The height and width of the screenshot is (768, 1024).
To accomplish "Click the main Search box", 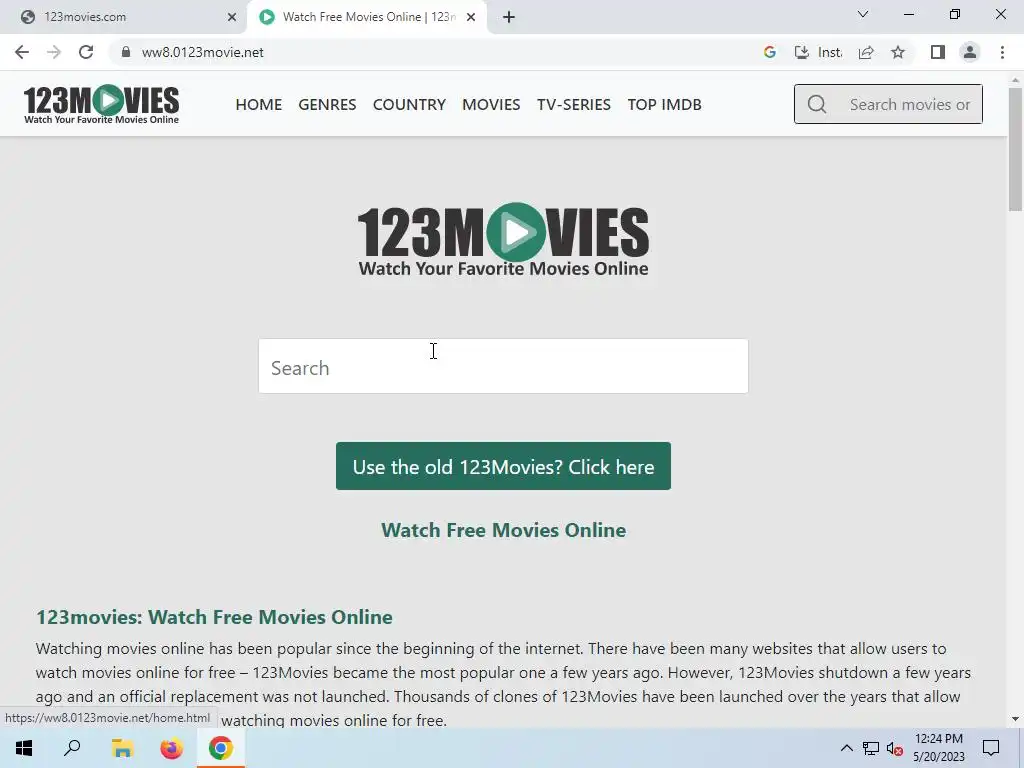I will pos(503,366).
